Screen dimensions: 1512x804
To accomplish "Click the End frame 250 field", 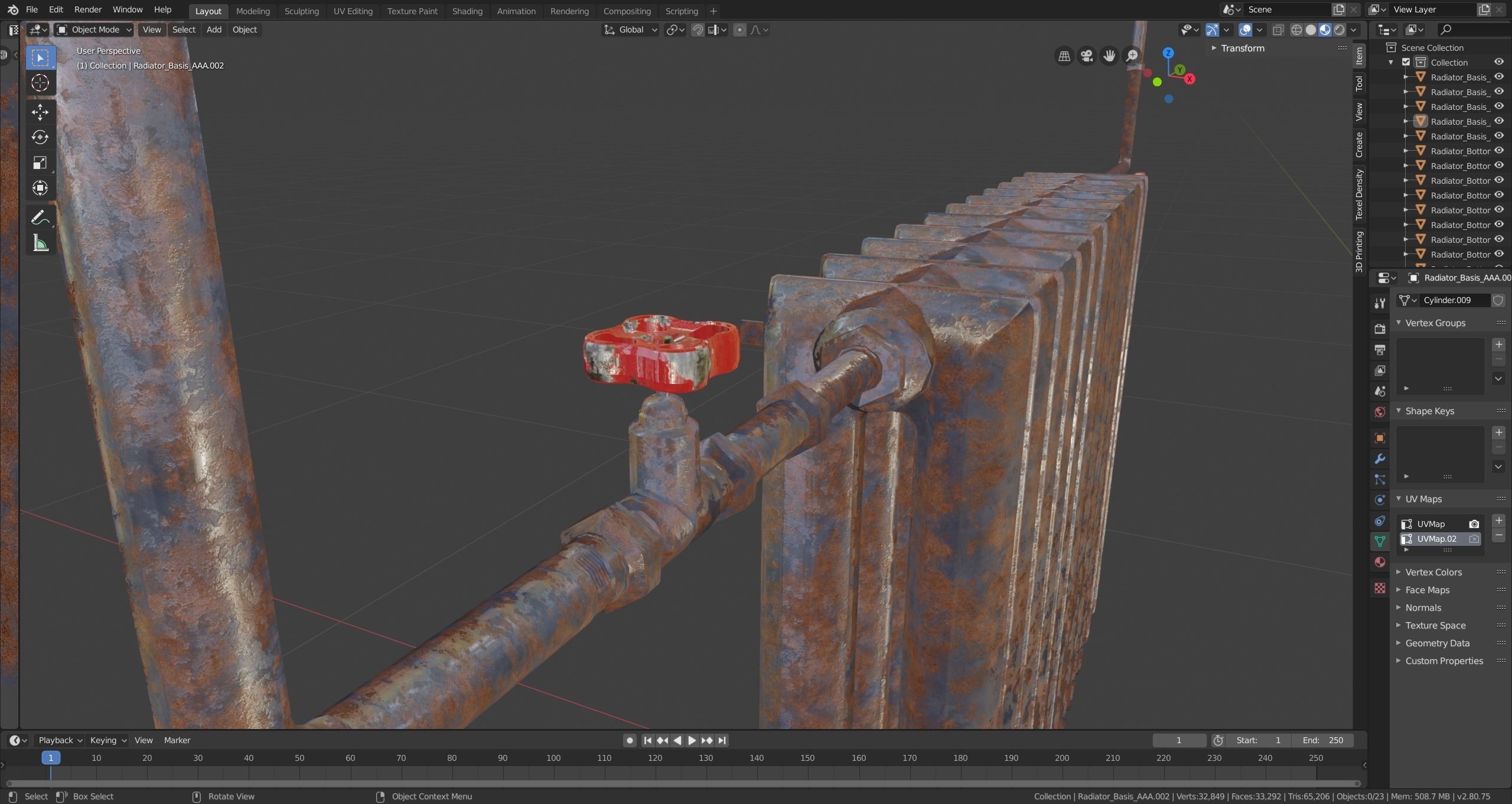I will pos(1323,740).
